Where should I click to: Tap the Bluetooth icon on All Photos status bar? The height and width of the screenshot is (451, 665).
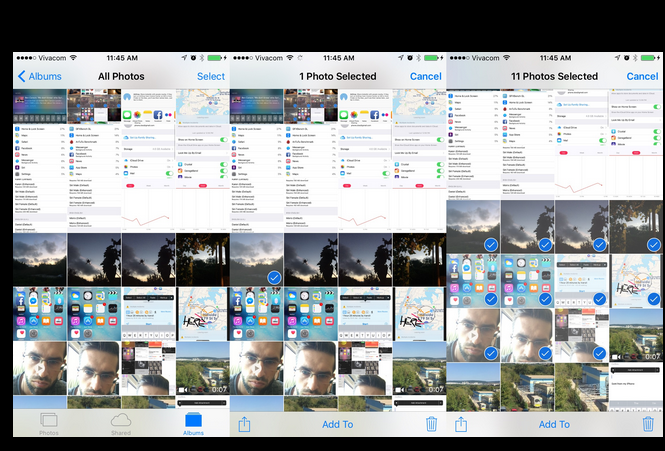[202, 58]
